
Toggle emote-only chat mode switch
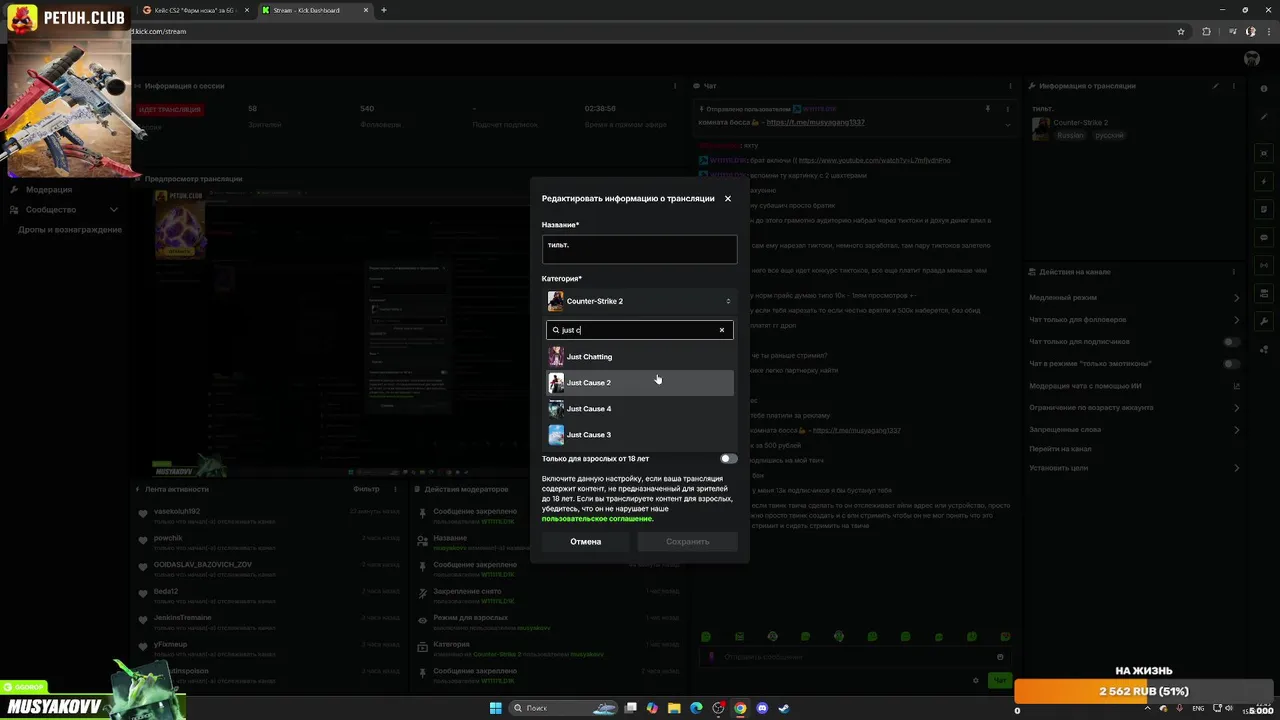[1232, 364]
